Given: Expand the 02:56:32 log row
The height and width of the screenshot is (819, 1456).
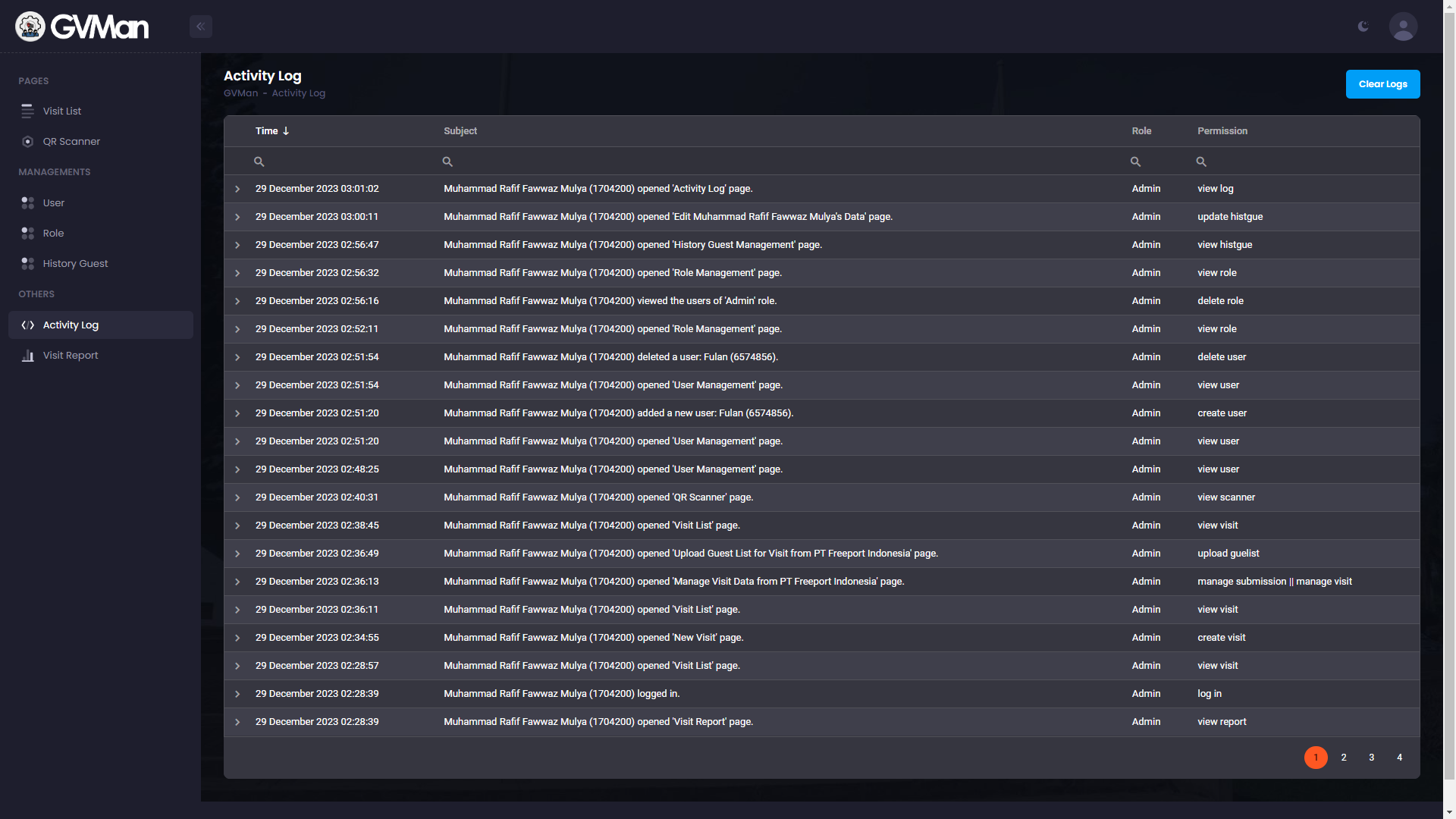Looking at the screenshot, I should (237, 273).
